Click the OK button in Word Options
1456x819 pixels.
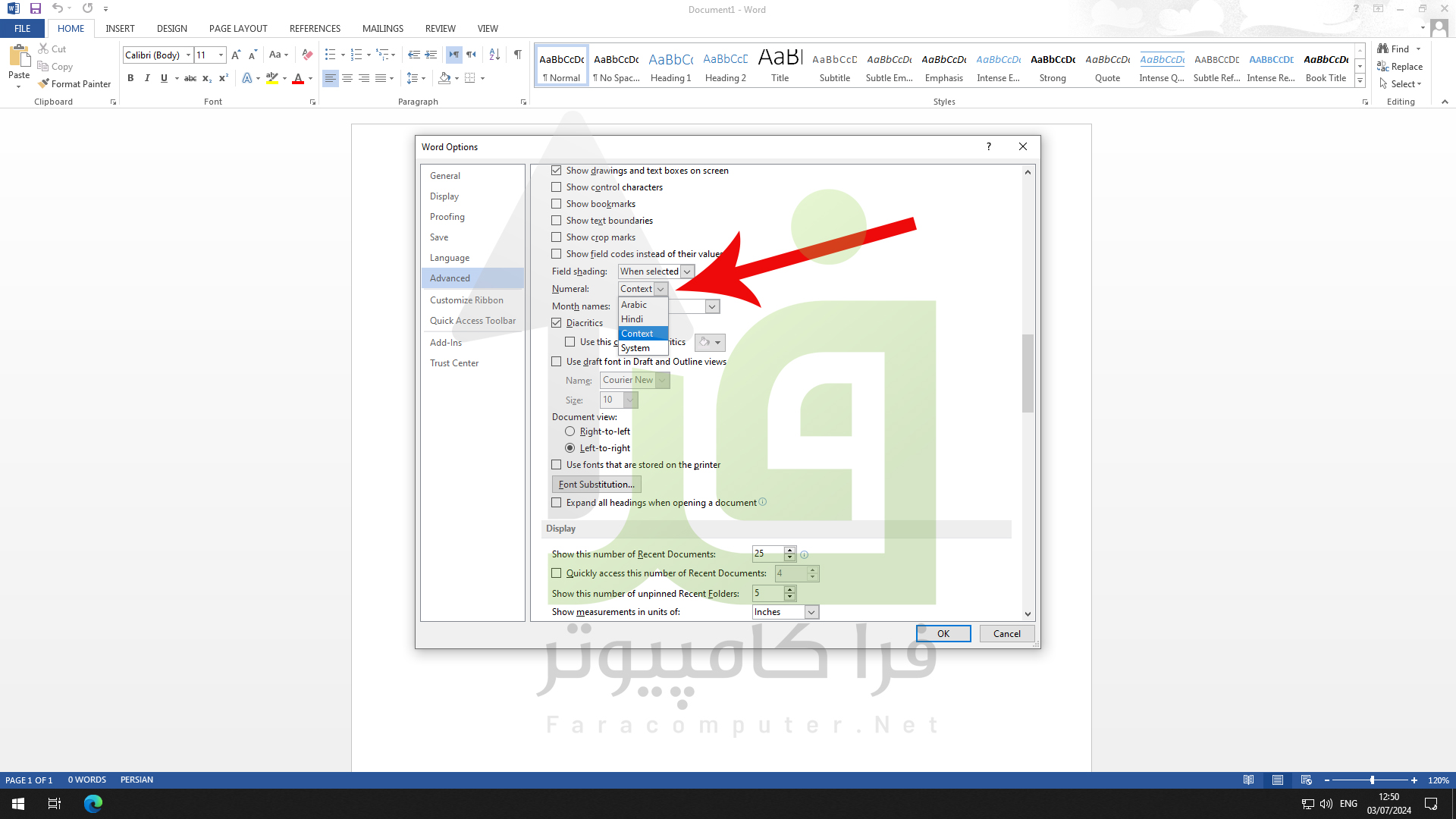click(x=943, y=634)
